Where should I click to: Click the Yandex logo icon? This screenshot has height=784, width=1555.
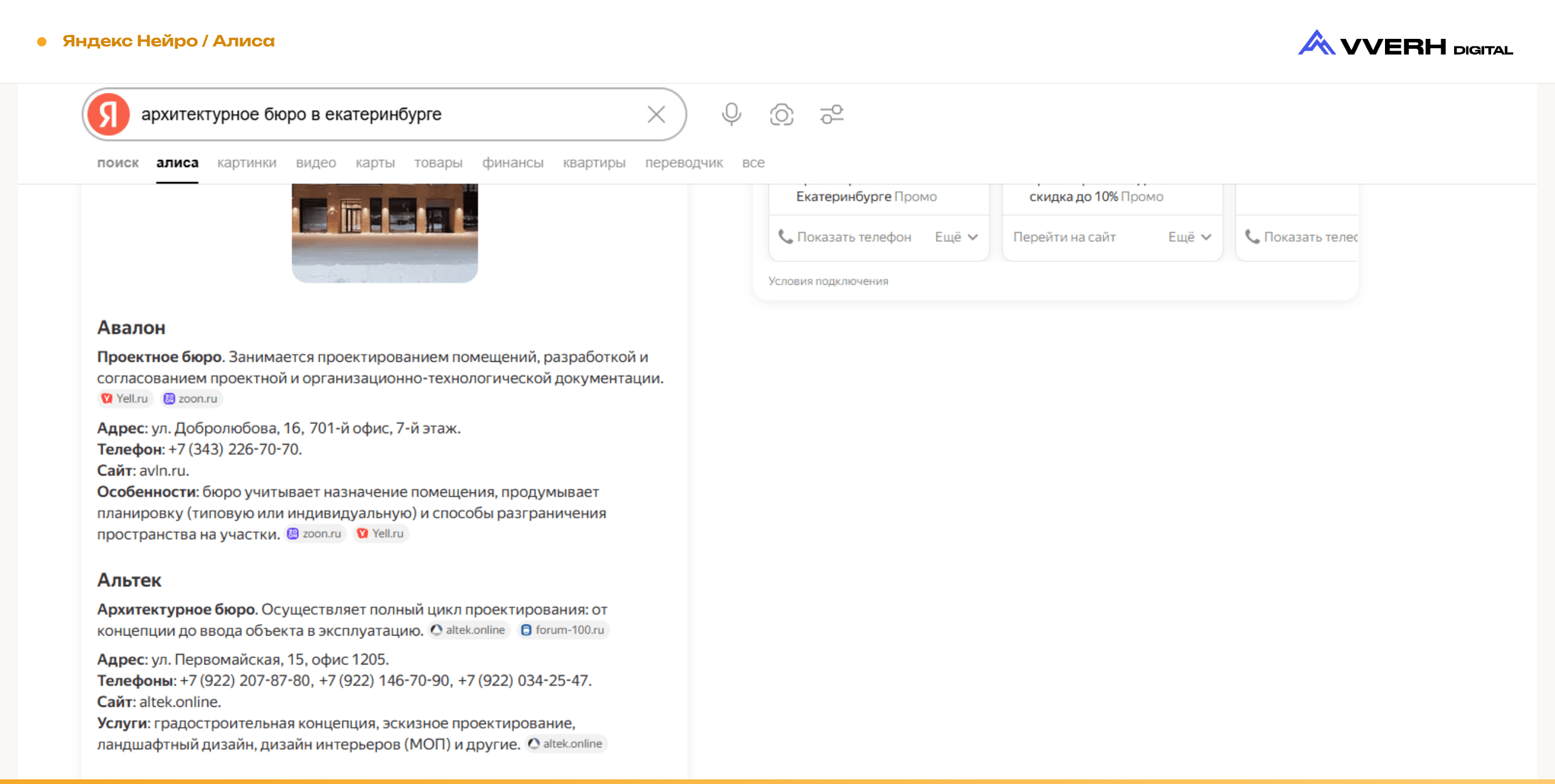(x=109, y=114)
